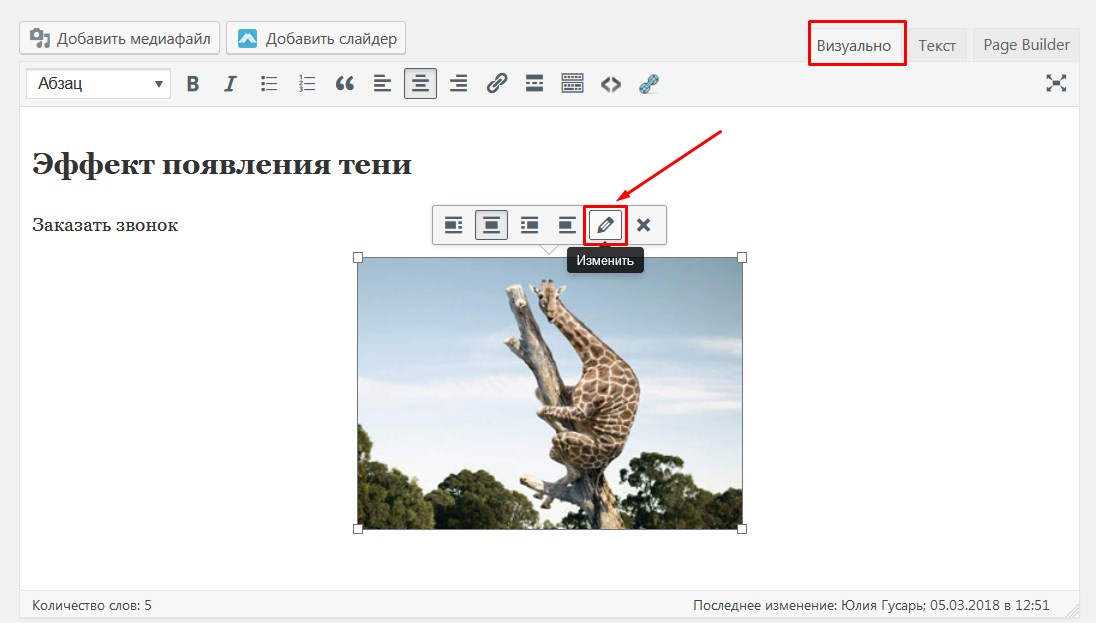This screenshot has width=1096, height=623.
Task: Click the Добавить медиафайл button
Action: [x=120, y=39]
